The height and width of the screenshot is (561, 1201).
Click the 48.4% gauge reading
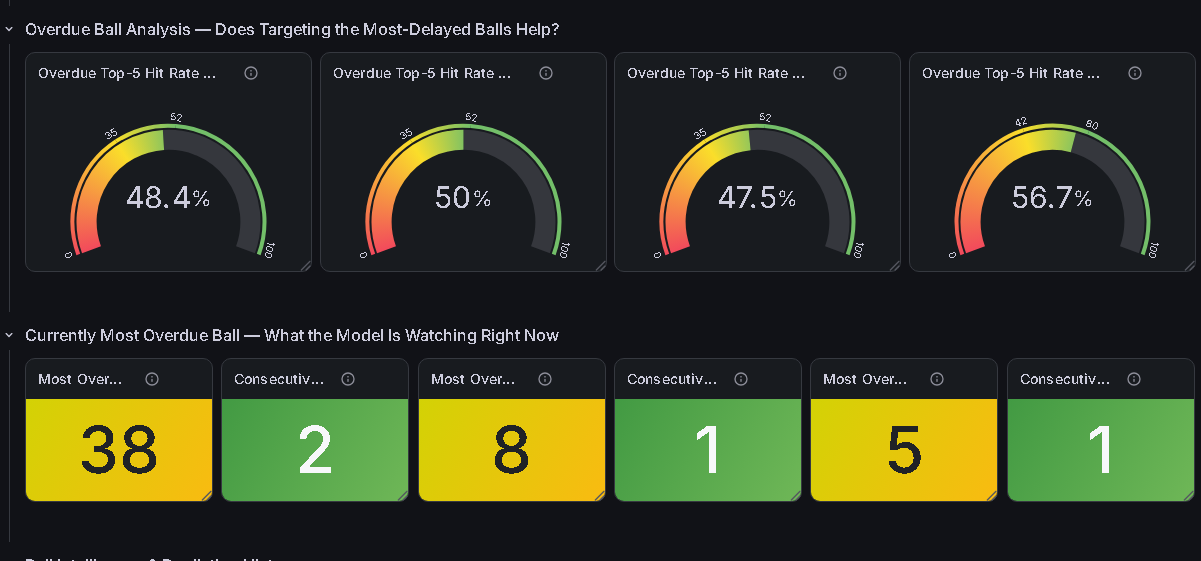click(168, 198)
